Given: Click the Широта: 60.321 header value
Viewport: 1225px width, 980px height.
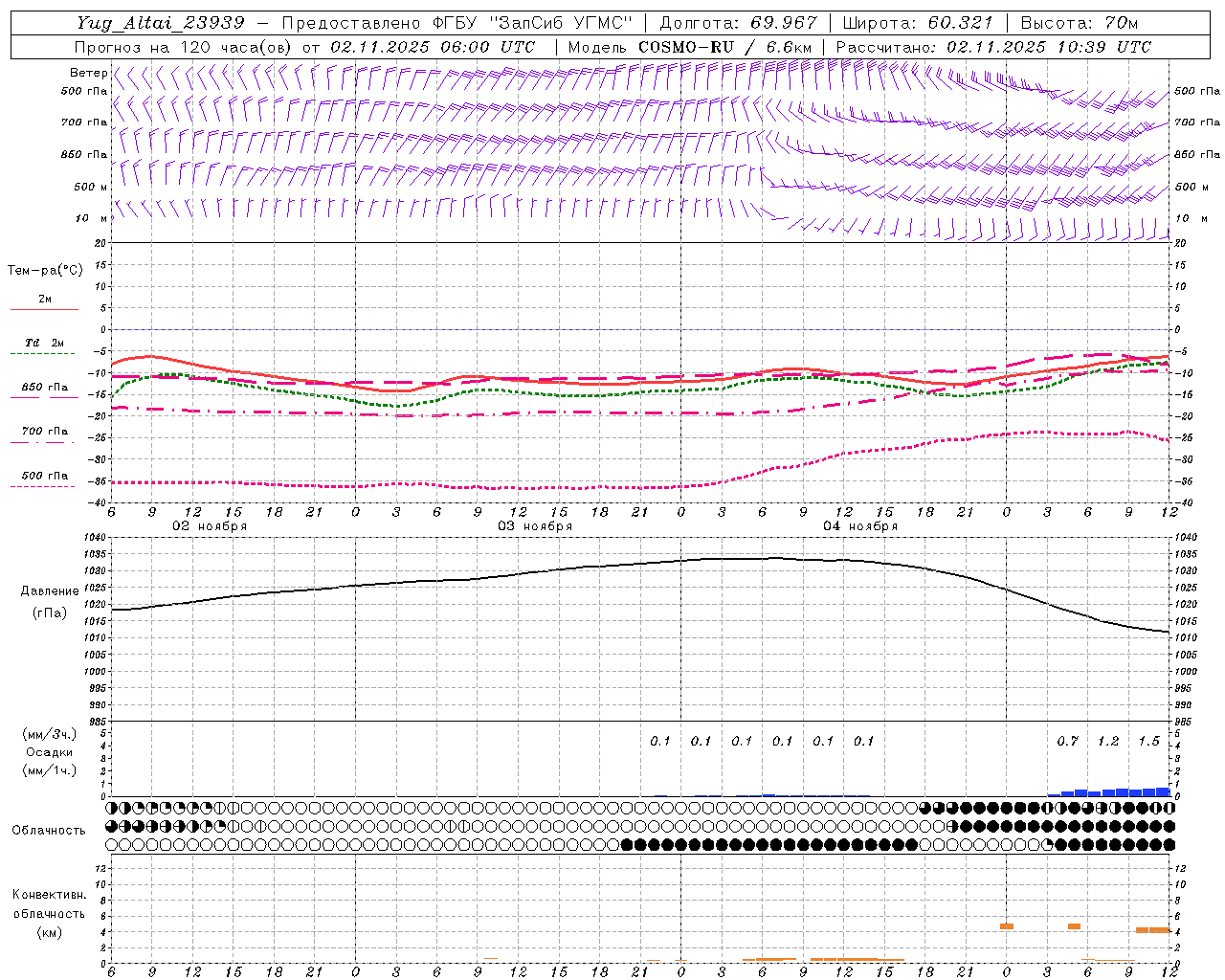Looking at the screenshot, I should click(918, 23).
